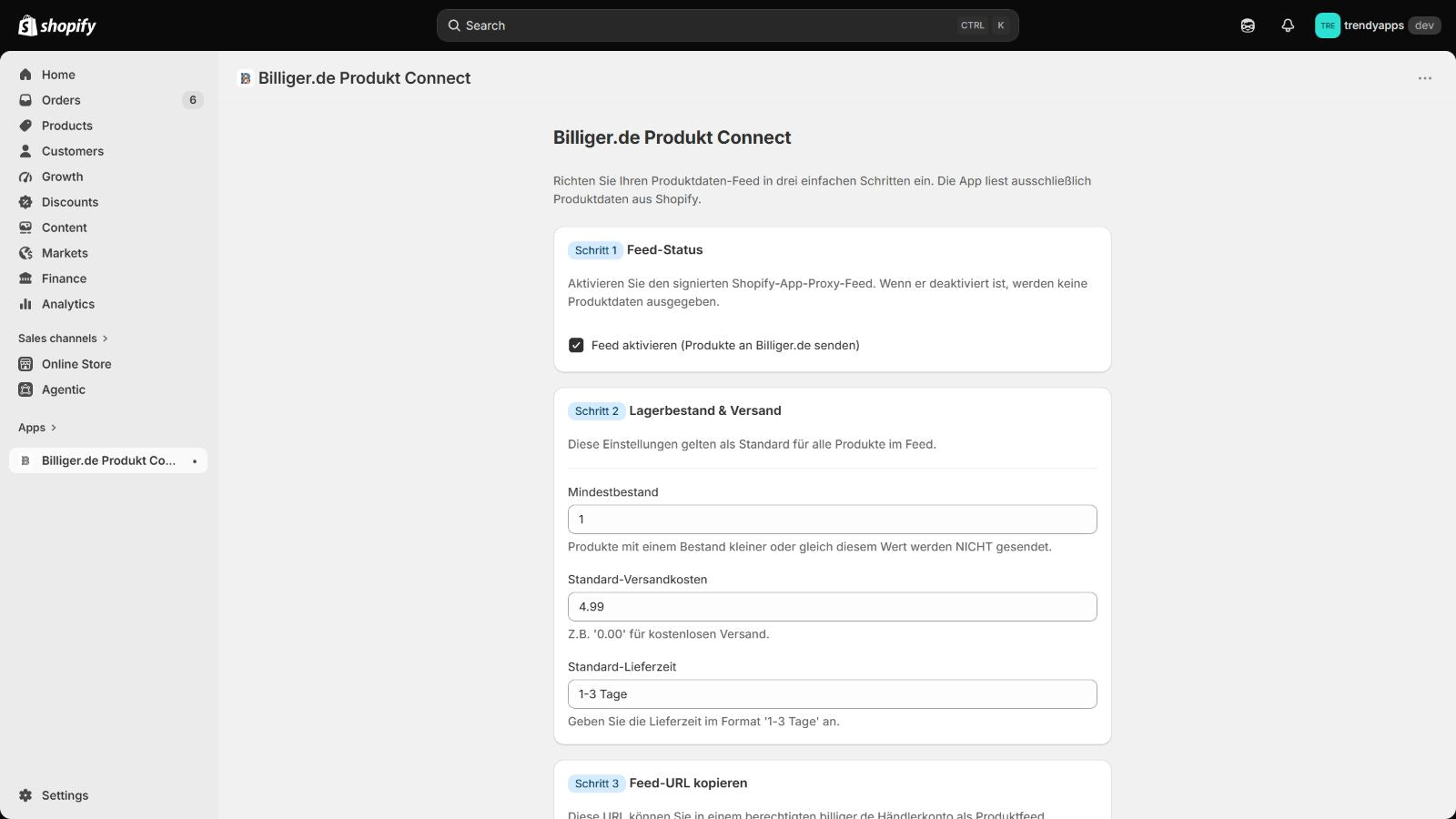Click the Mindestbestand input field
The image size is (1456, 819).
[x=832, y=520]
